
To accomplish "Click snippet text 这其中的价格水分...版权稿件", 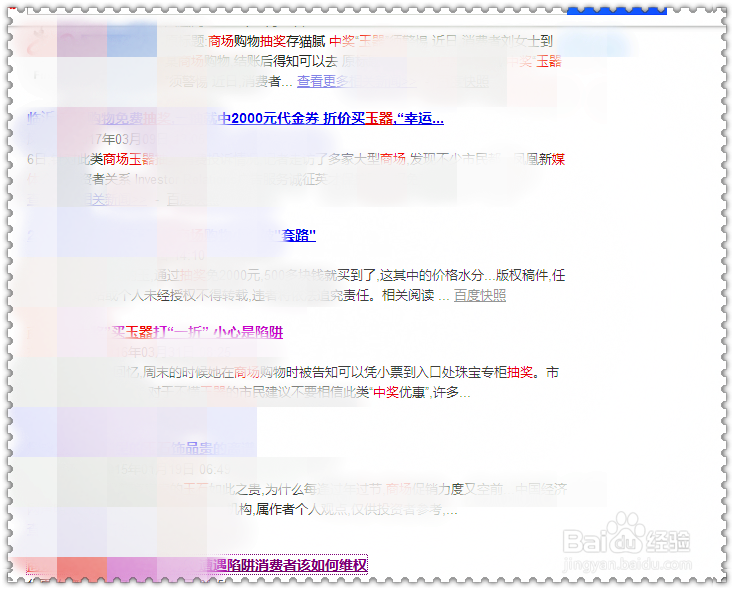I will pos(464,275).
